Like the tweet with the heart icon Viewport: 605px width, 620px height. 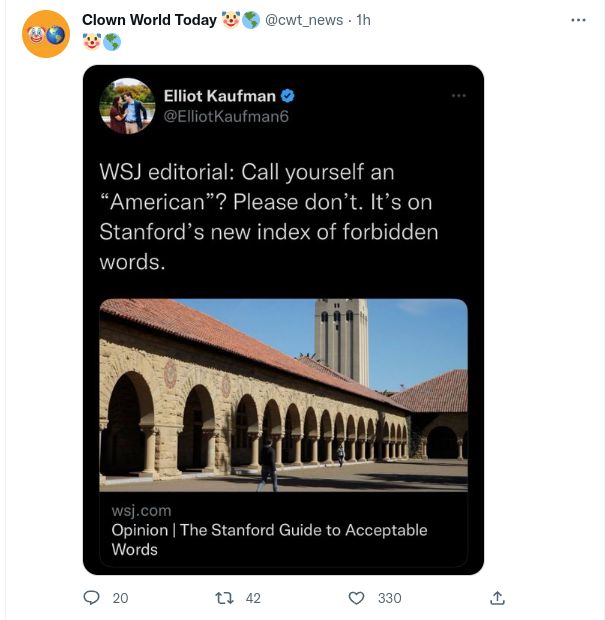356,598
